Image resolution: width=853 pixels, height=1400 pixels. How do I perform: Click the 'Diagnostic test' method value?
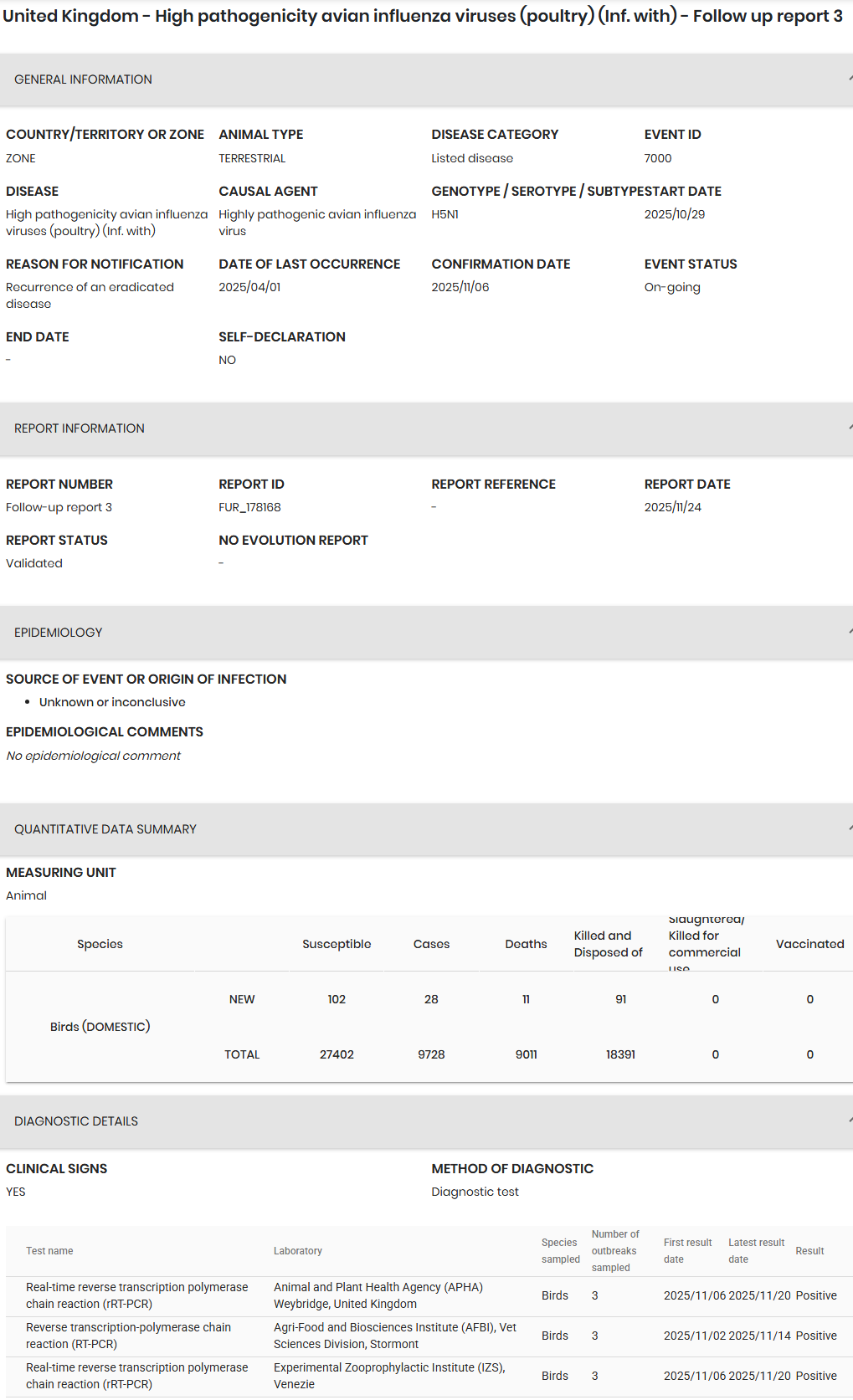[475, 1192]
